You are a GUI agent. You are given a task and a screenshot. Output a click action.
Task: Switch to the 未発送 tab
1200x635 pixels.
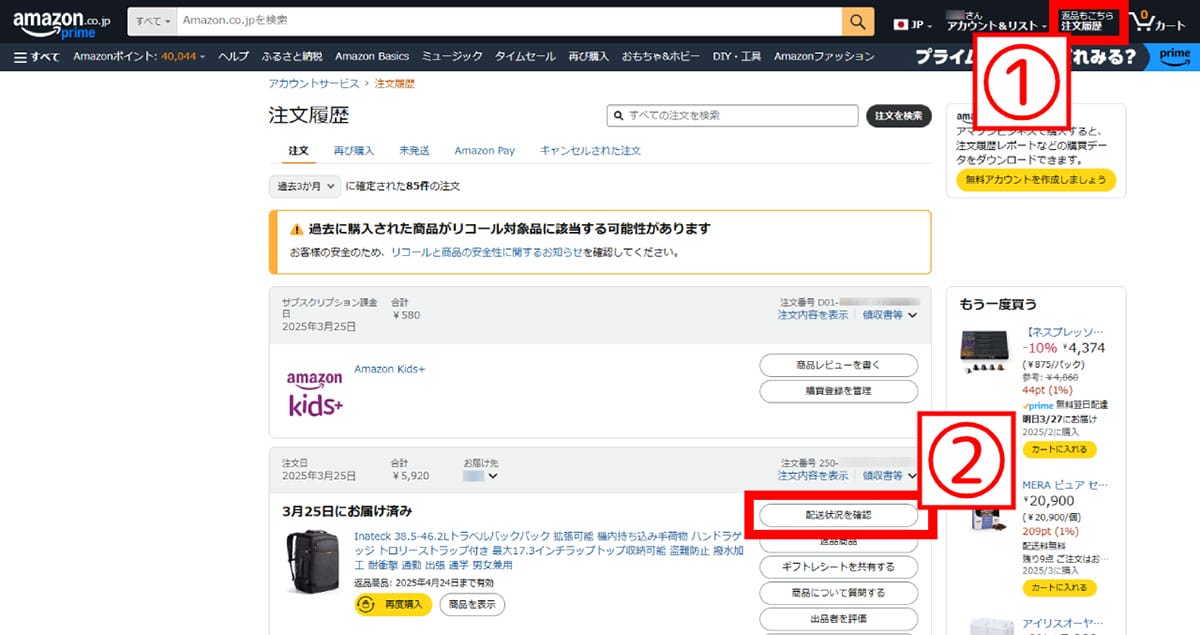[414, 151]
